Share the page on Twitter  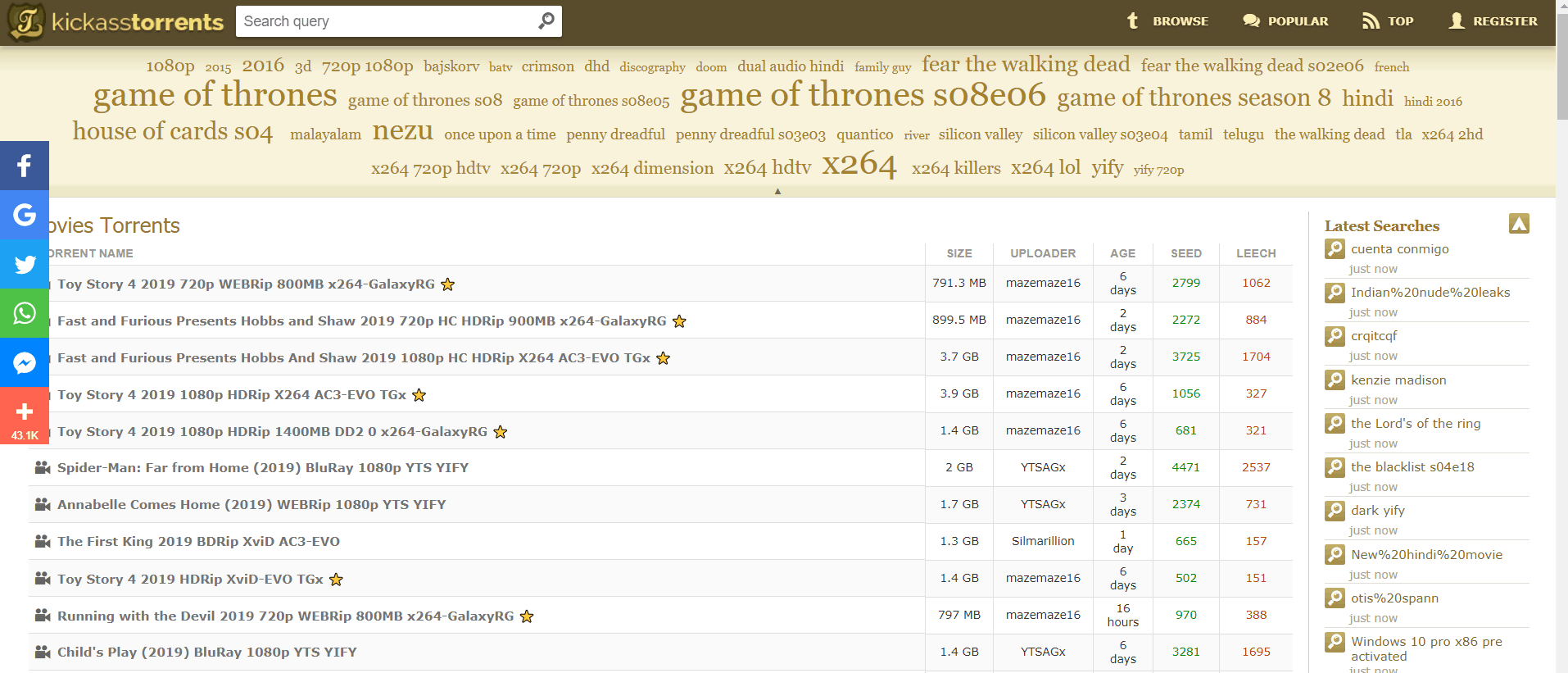point(25,264)
